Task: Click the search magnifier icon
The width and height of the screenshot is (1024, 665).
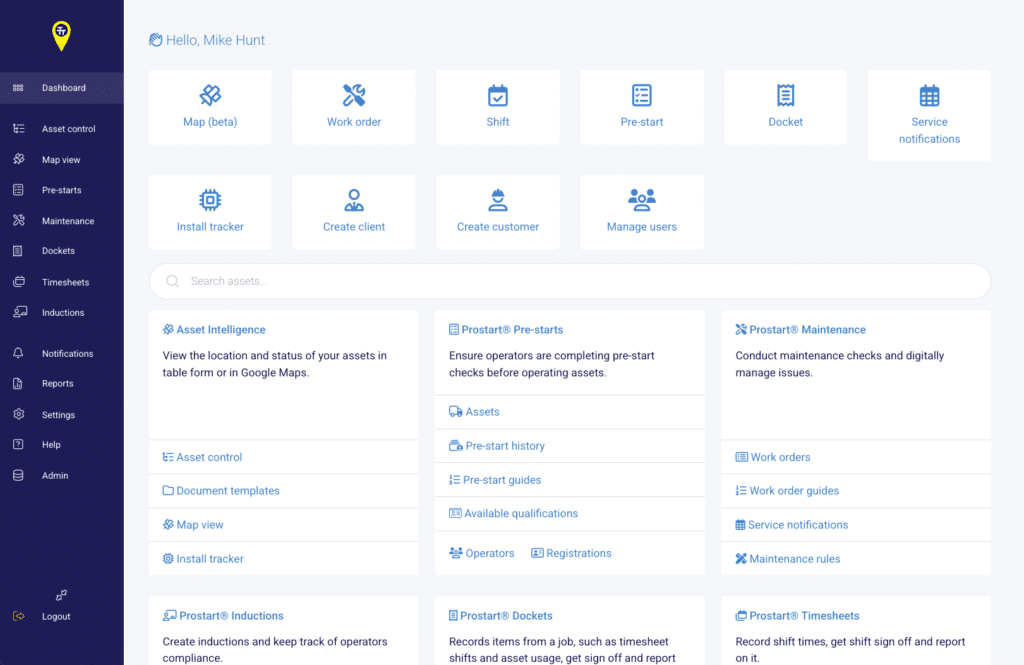Action: coord(172,281)
